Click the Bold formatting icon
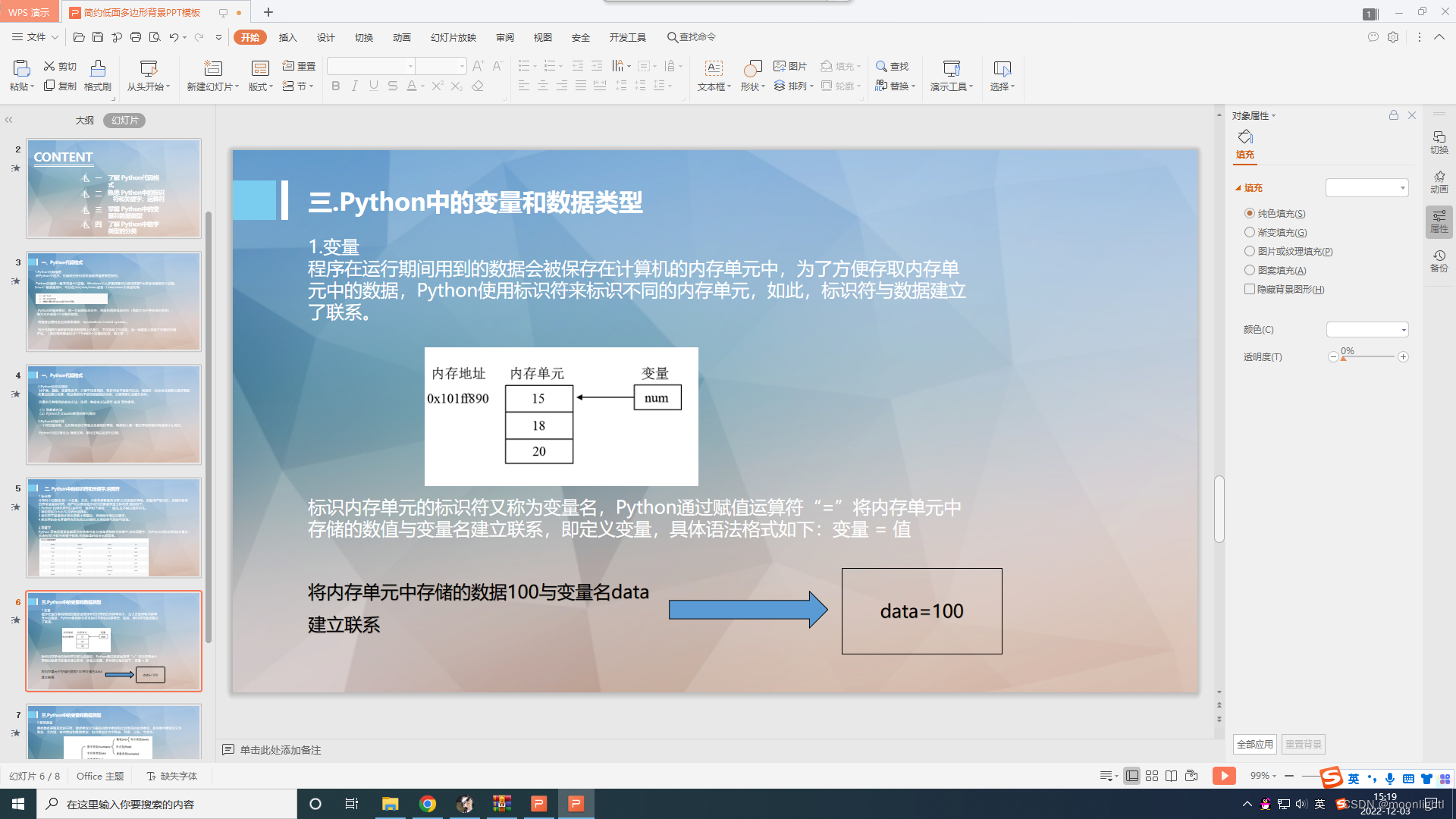The image size is (1456, 819). pyautogui.click(x=336, y=86)
